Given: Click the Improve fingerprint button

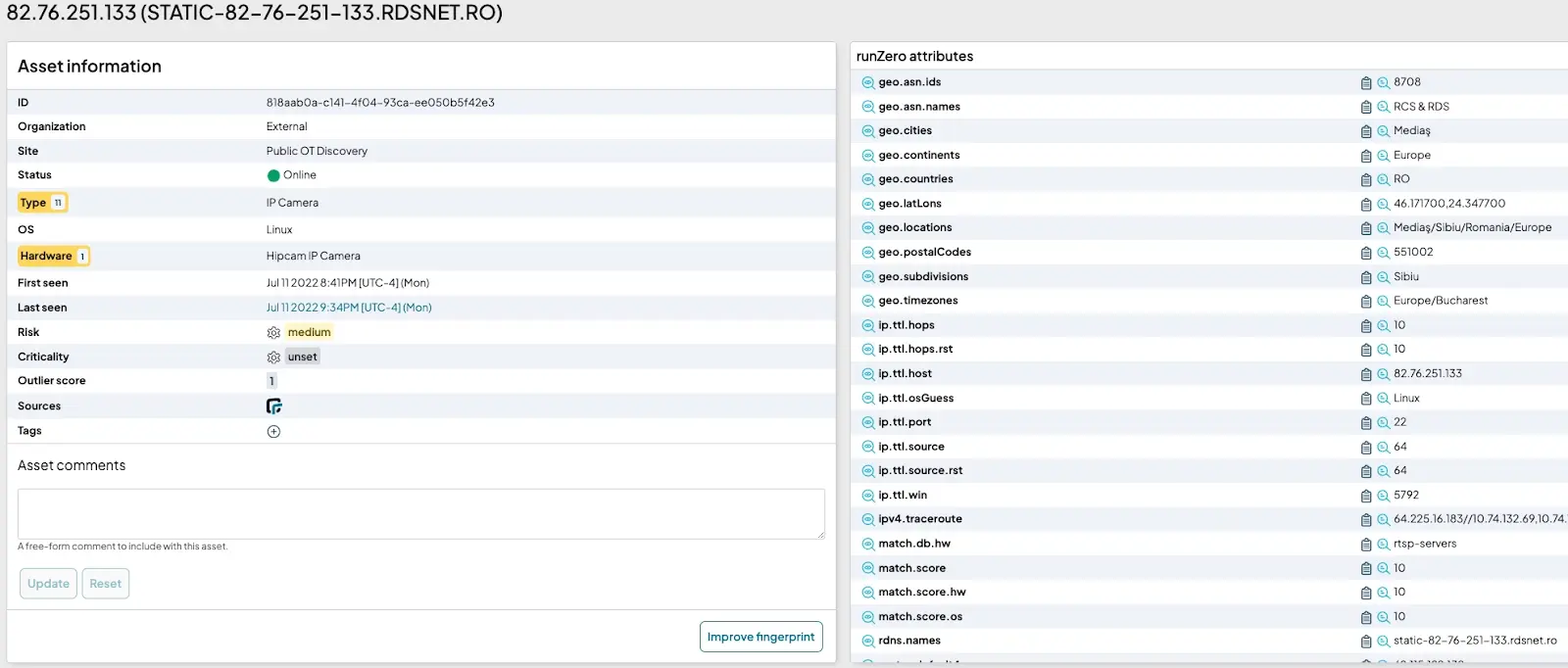Looking at the screenshot, I should pyautogui.click(x=760, y=637).
